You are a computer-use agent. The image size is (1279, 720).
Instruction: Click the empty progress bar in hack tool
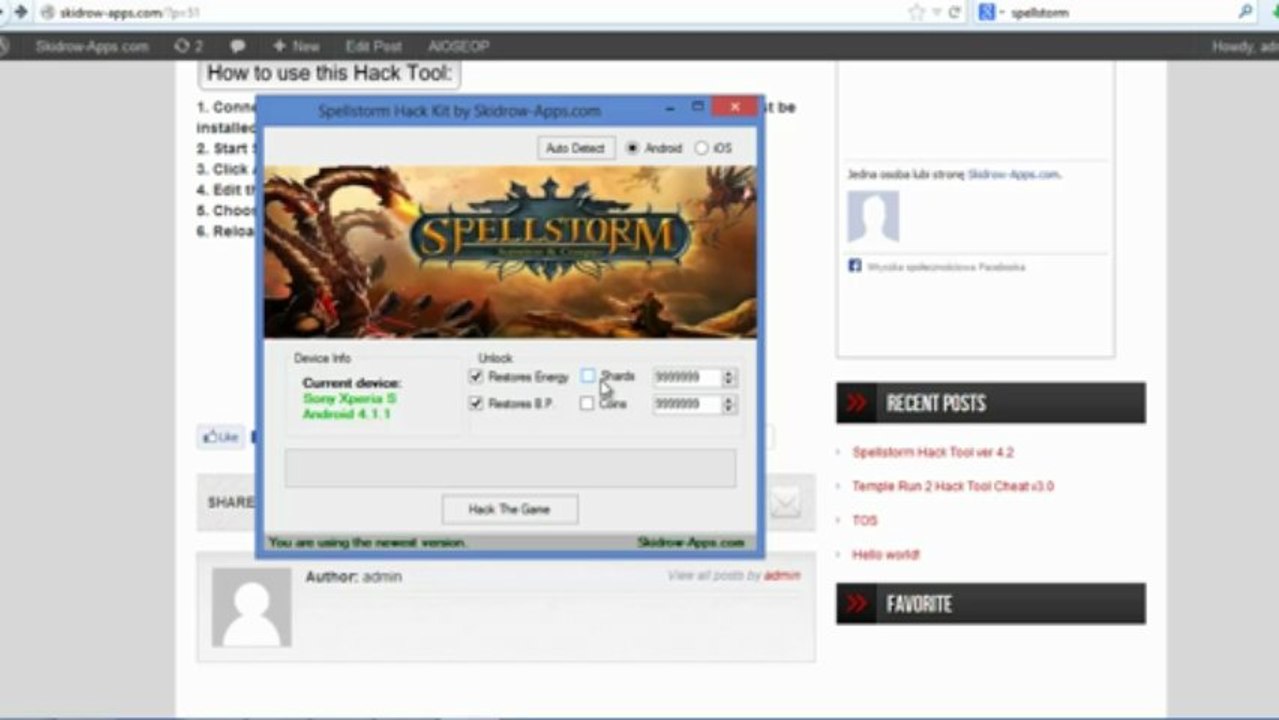tap(510, 468)
